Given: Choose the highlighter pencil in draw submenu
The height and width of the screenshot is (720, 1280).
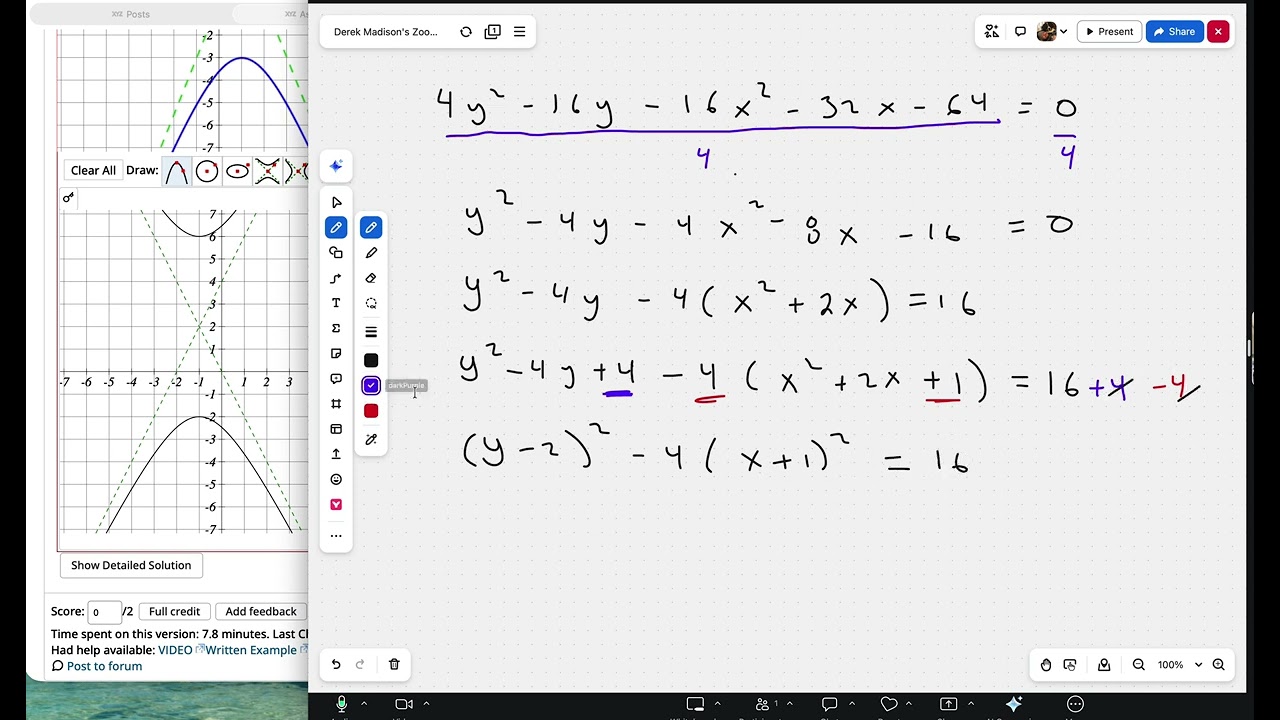Looking at the screenshot, I should point(371,253).
